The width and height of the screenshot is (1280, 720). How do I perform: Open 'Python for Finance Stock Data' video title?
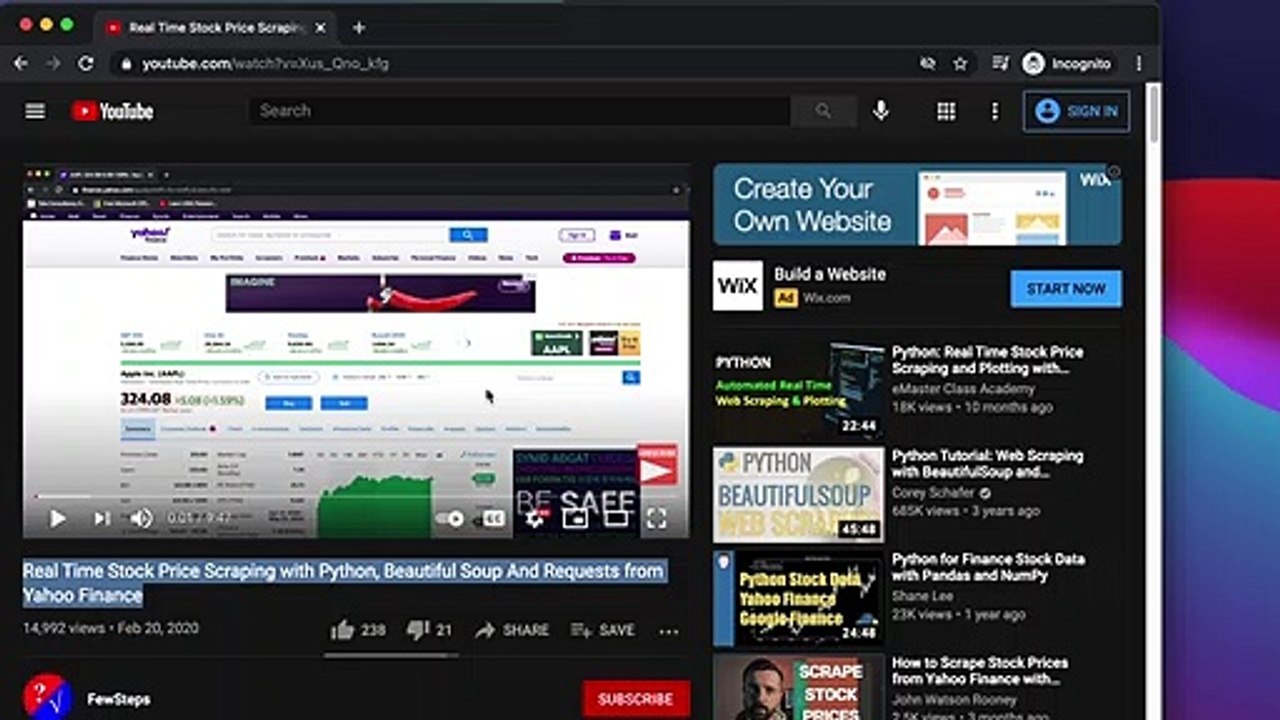988,567
